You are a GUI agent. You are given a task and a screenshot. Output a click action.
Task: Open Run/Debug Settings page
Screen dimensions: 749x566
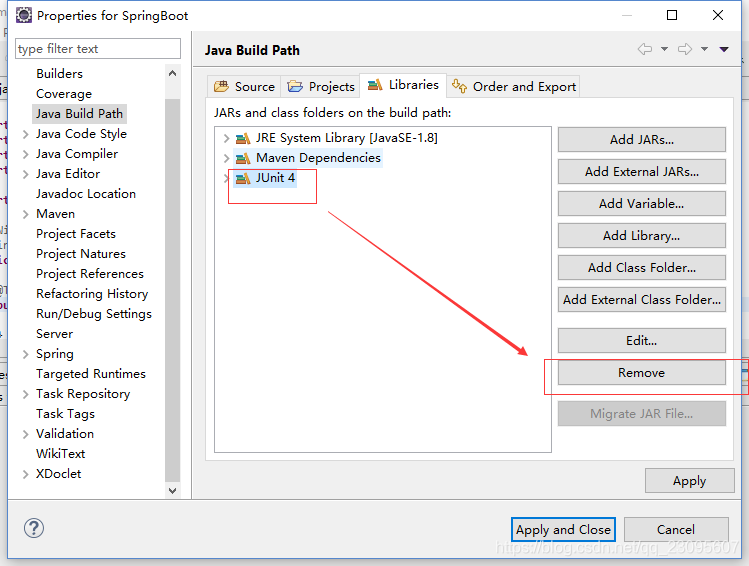click(94, 314)
